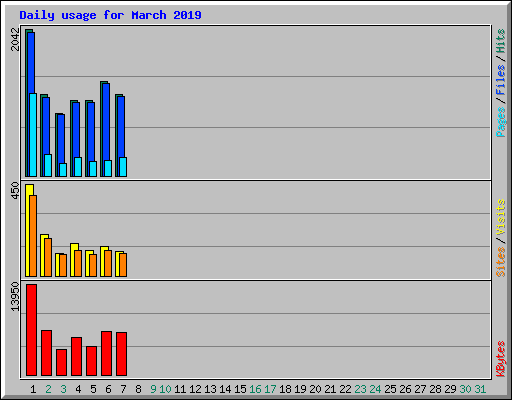Image resolution: width=512 pixels, height=400 pixels.
Task: Click the day 1 orange Sites bar
Action: click(33, 236)
